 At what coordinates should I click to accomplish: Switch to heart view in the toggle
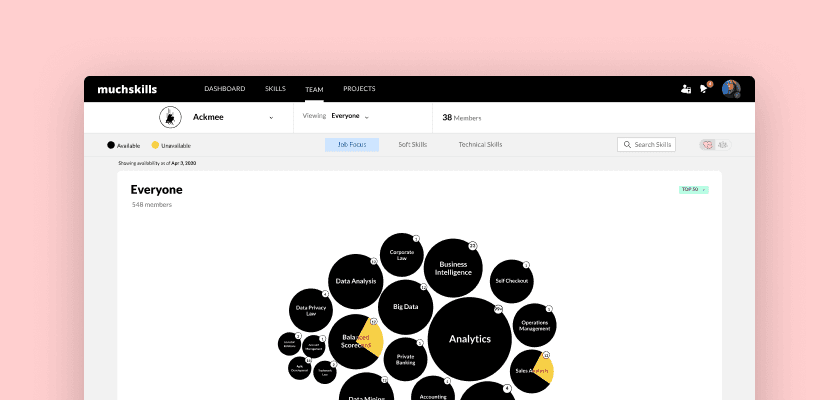708,145
